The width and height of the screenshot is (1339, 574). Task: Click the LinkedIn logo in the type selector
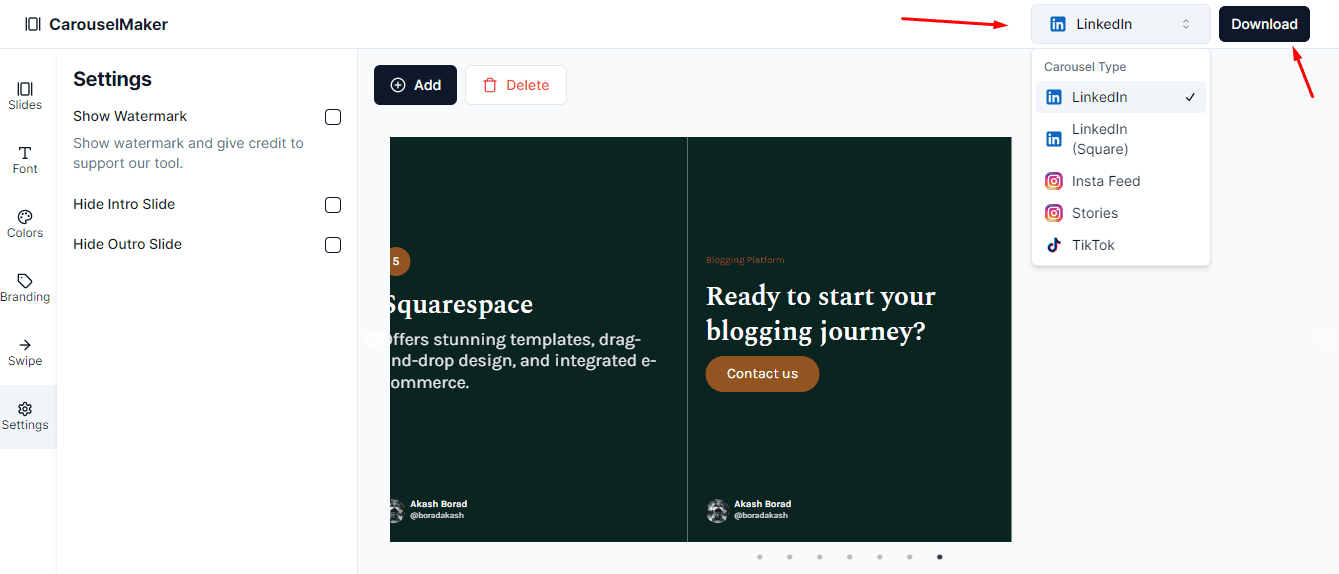pyautogui.click(x=1058, y=24)
